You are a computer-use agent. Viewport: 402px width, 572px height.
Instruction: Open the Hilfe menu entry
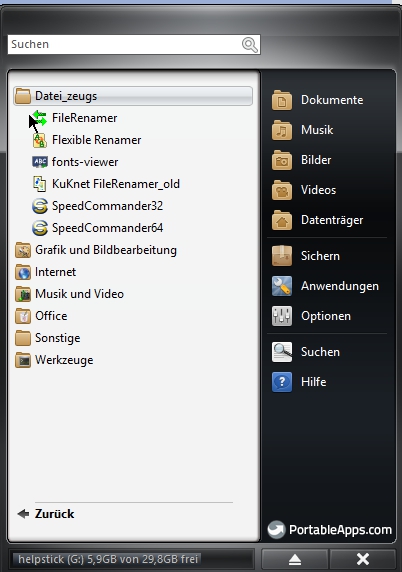coord(328,382)
